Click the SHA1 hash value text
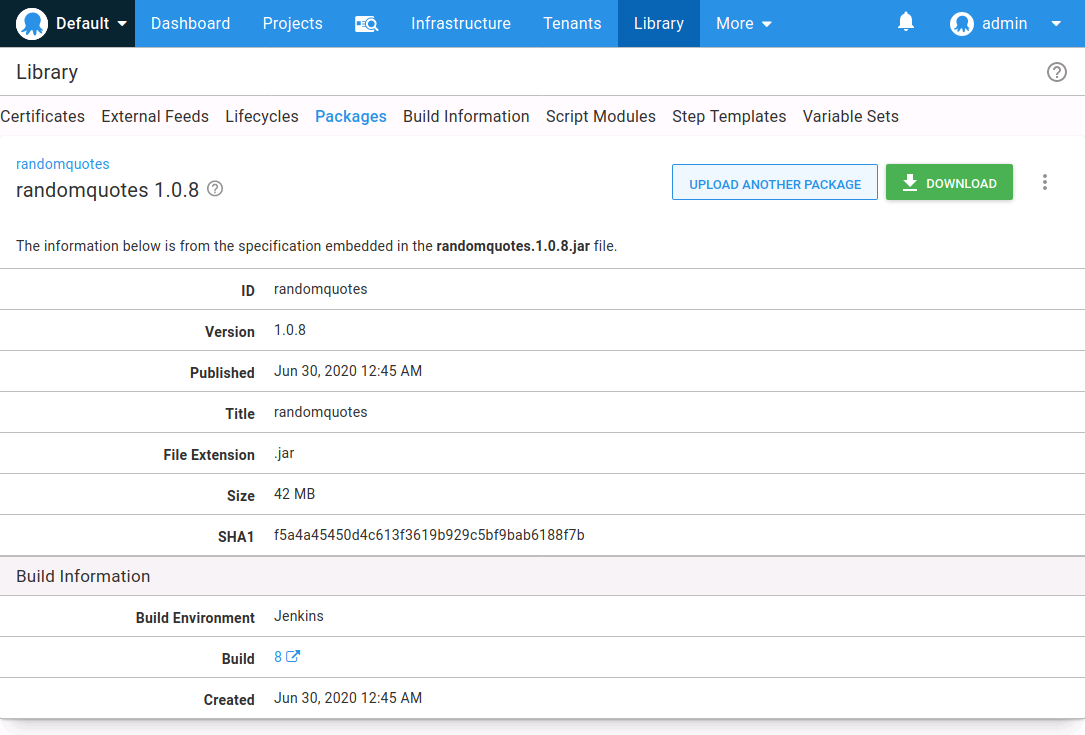The width and height of the screenshot is (1085, 735). pyautogui.click(x=429, y=535)
